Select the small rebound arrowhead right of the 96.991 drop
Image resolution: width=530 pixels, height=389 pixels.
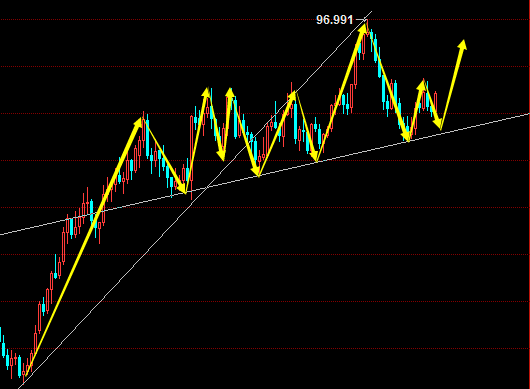[421, 84]
